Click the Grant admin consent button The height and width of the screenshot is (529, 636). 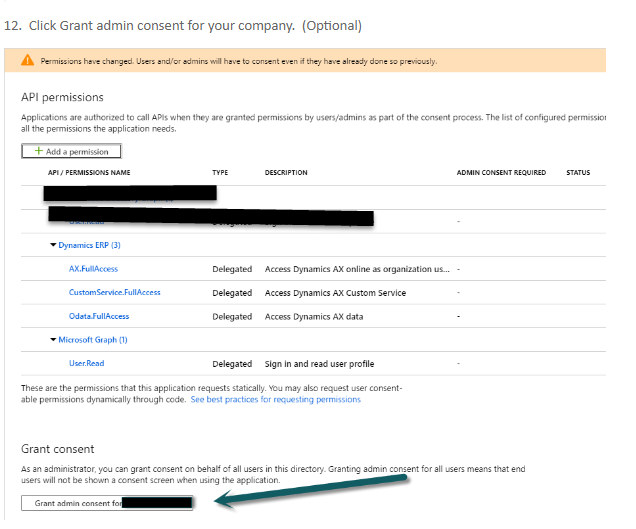click(x=107, y=503)
